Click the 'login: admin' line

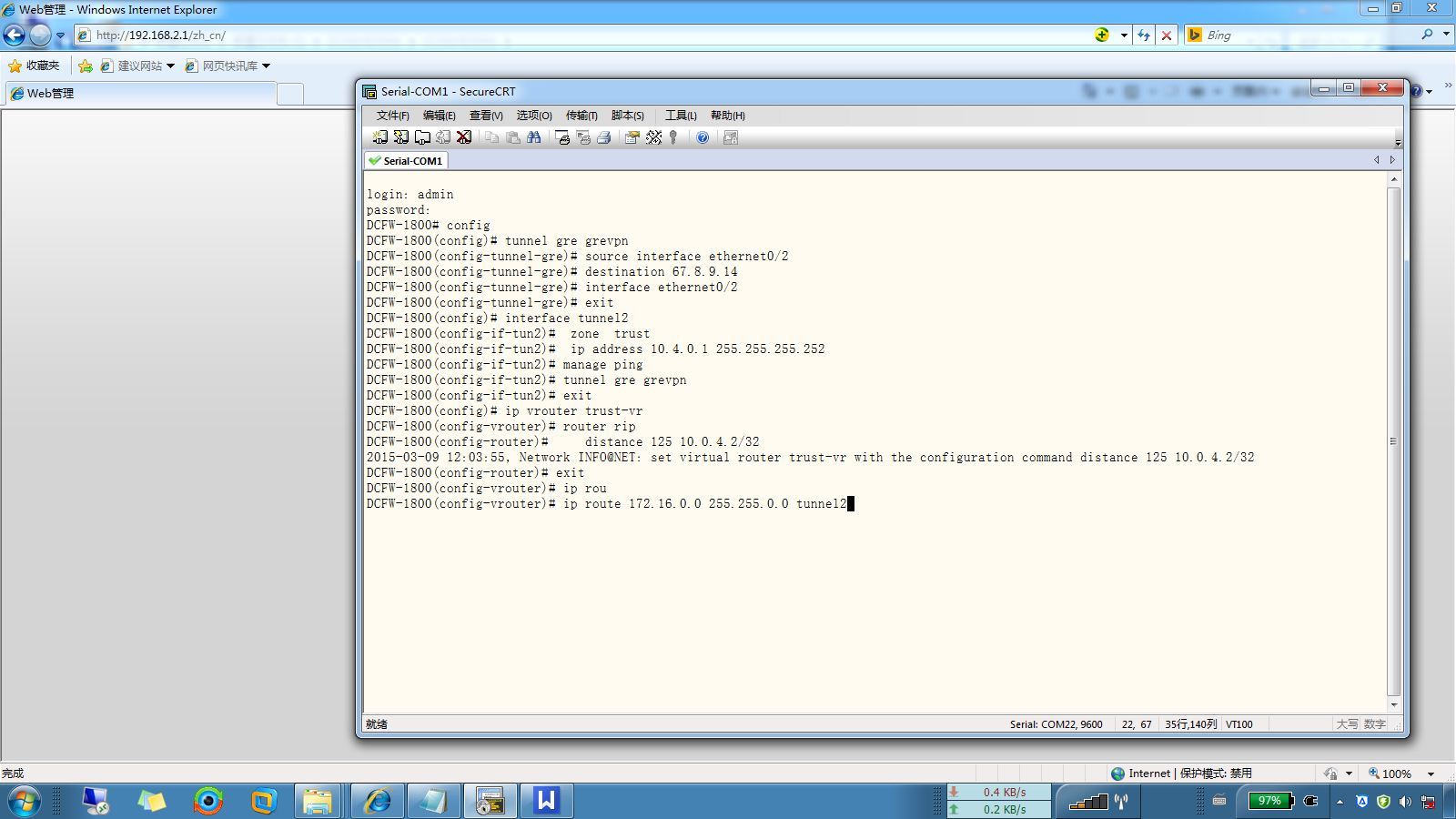(x=410, y=194)
